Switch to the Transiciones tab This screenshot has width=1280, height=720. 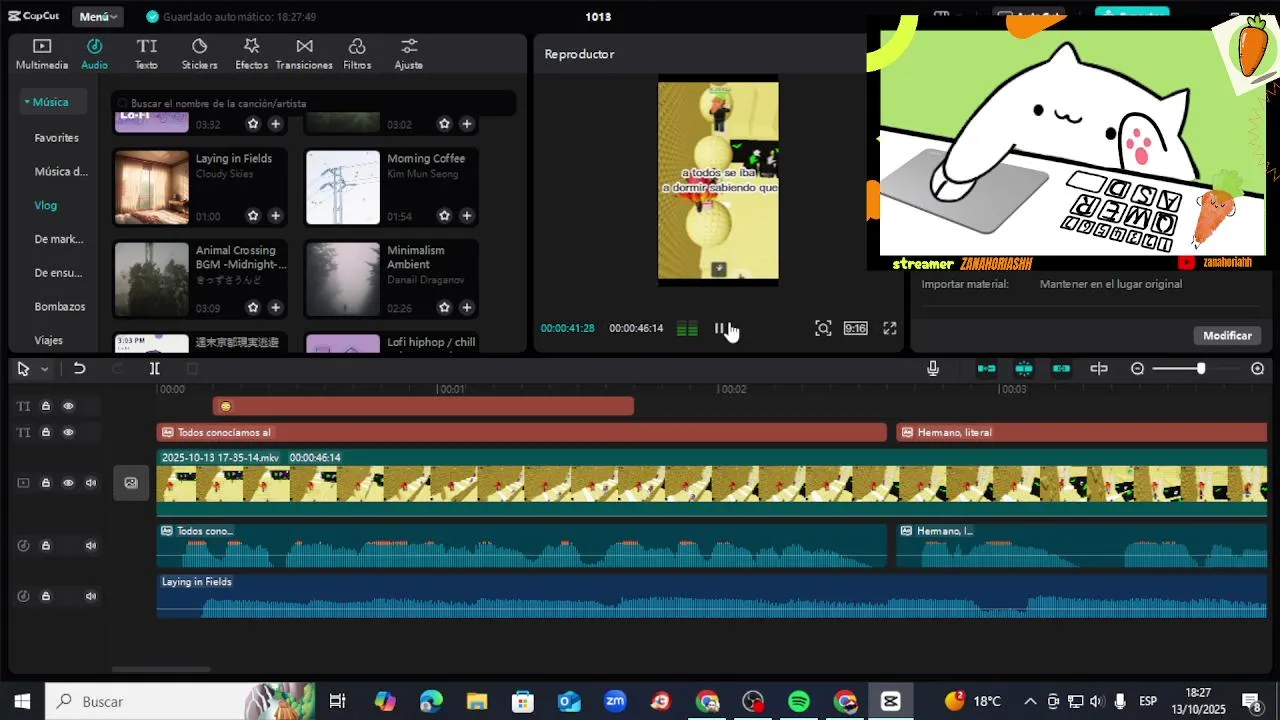click(304, 54)
